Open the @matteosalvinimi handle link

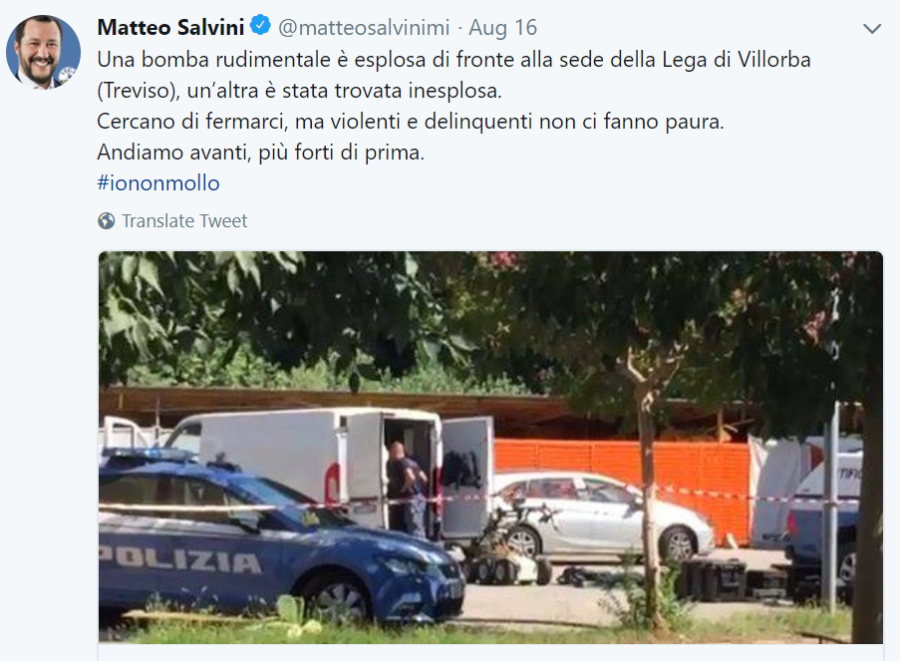pyautogui.click(x=364, y=28)
